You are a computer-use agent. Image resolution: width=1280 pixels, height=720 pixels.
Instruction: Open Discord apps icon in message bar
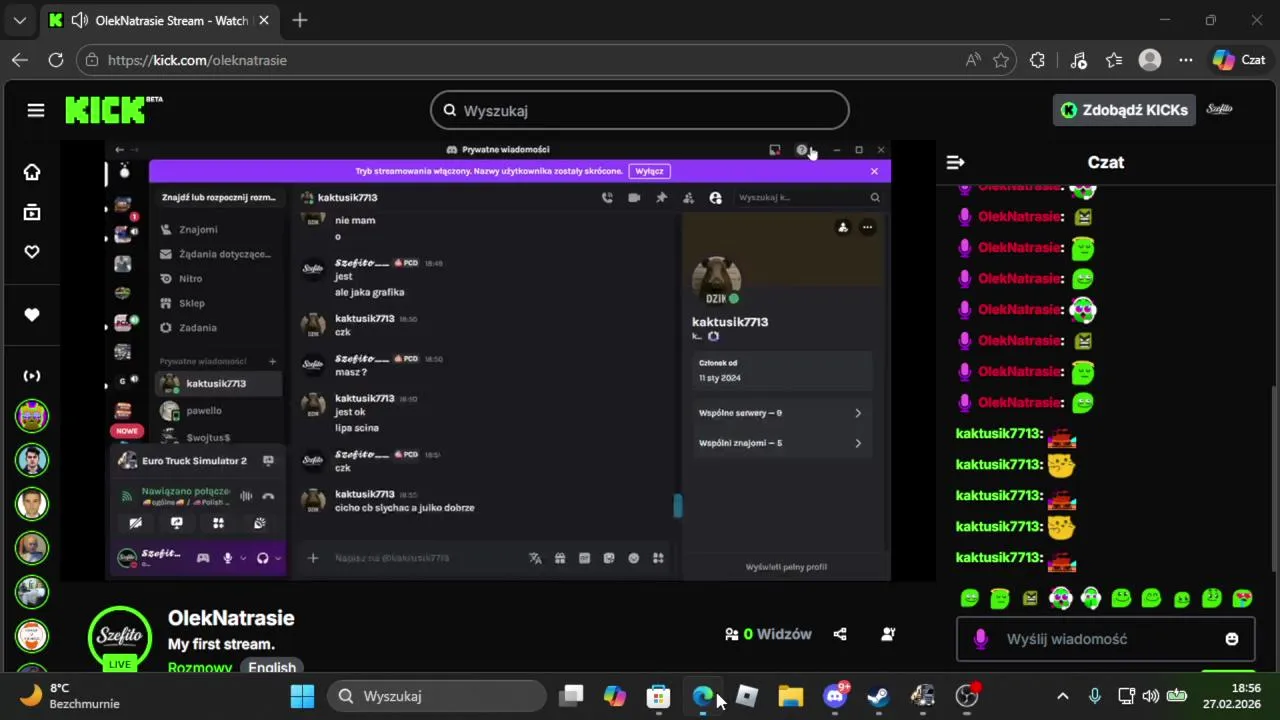click(658, 558)
